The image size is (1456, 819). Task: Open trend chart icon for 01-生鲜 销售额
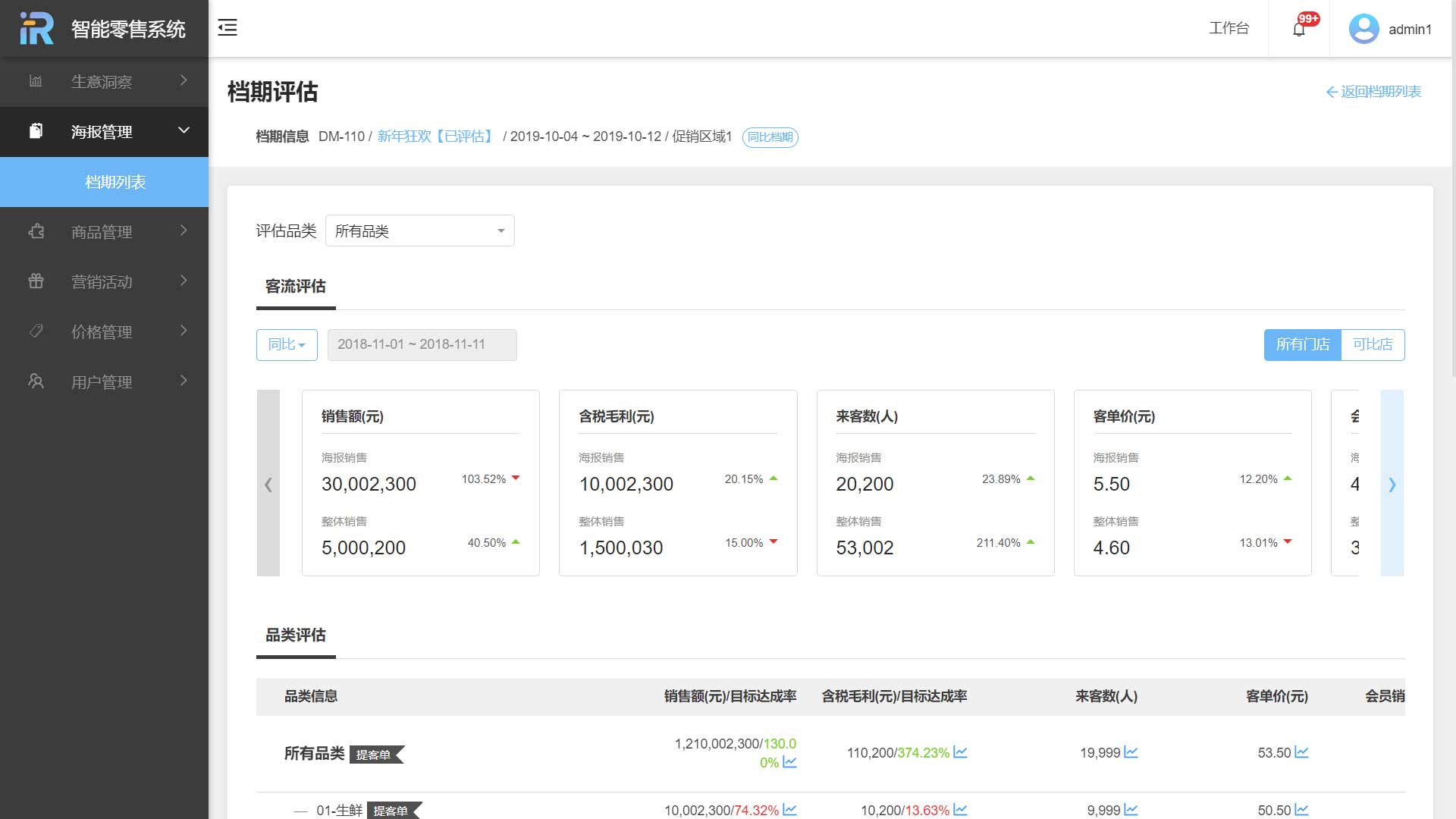click(x=789, y=810)
